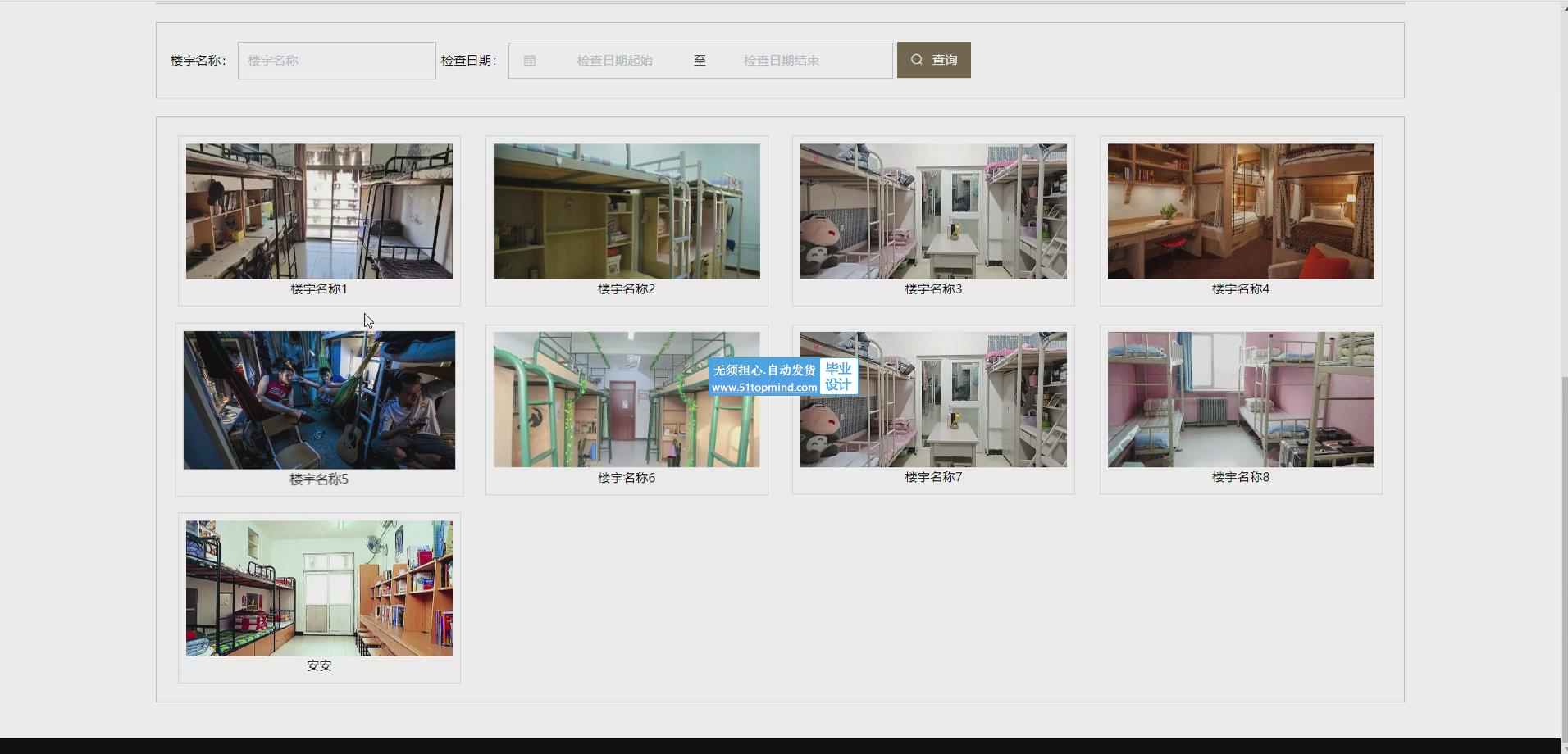Click the 楼宇名称1 caption text
1568x754 pixels.
tap(319, 289)
